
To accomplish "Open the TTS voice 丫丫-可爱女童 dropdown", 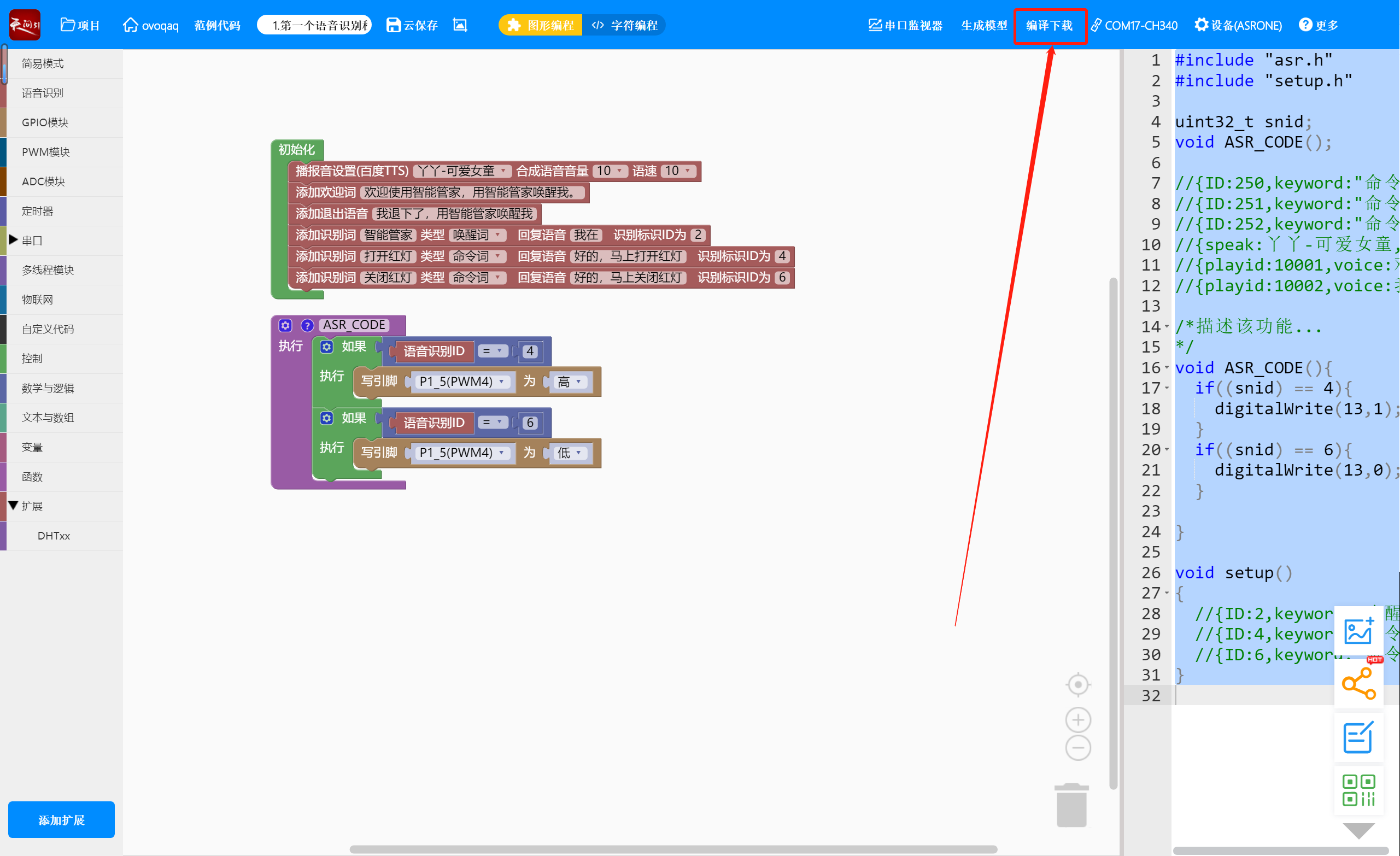I will point(462,171).
